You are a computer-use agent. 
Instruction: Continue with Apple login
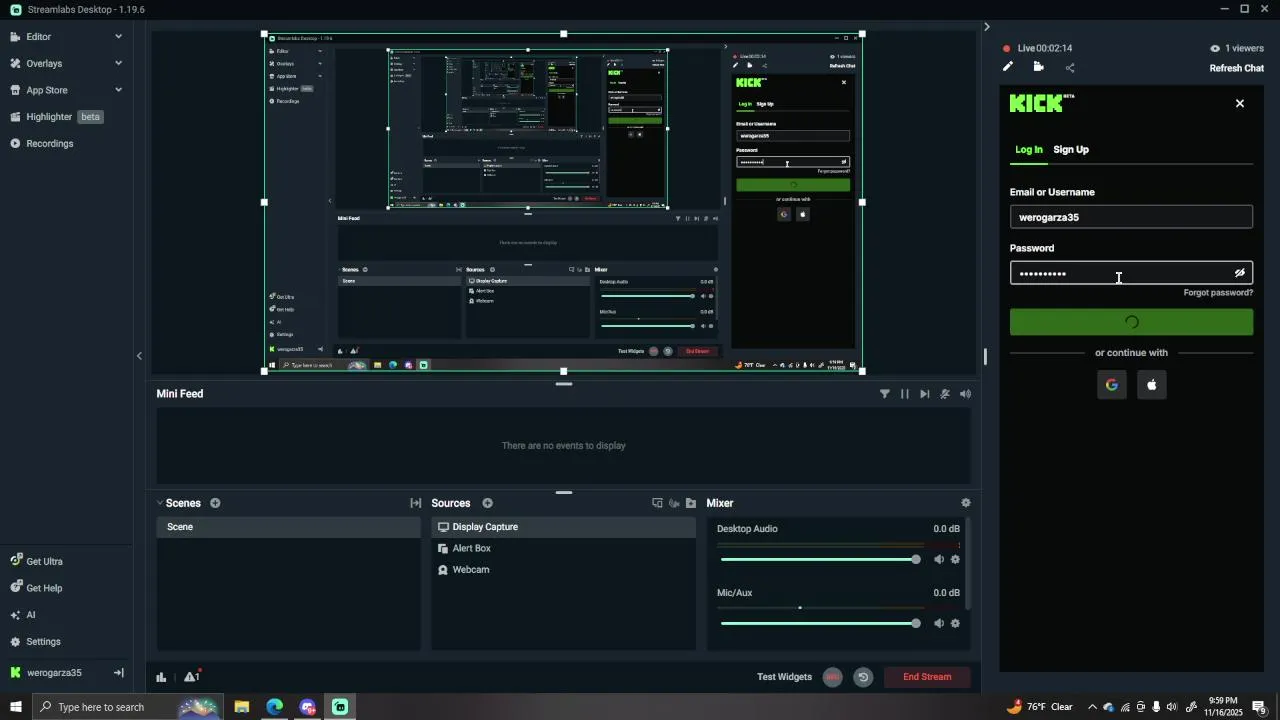coord(1152,385)
